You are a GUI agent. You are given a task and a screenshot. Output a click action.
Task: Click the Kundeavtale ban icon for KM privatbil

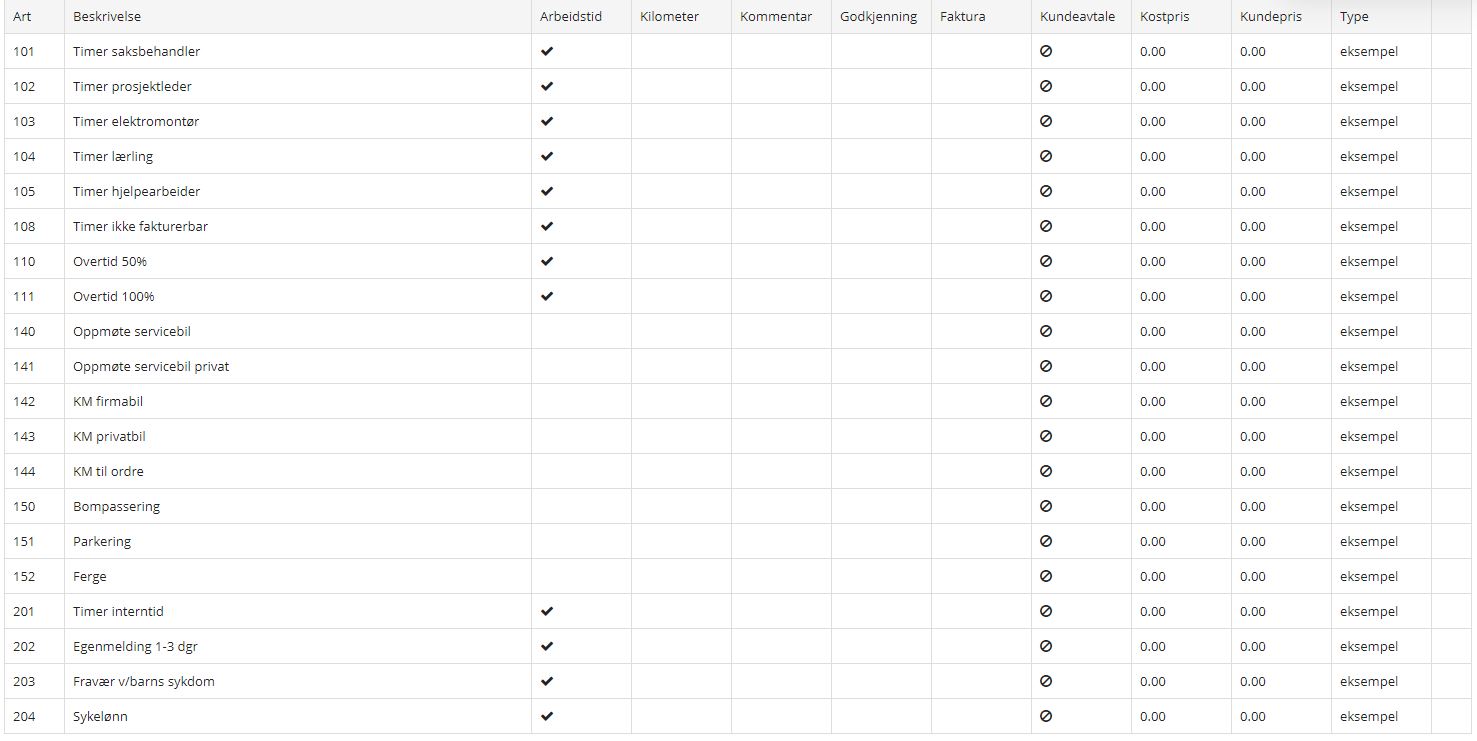click(x=1046, y=436)
